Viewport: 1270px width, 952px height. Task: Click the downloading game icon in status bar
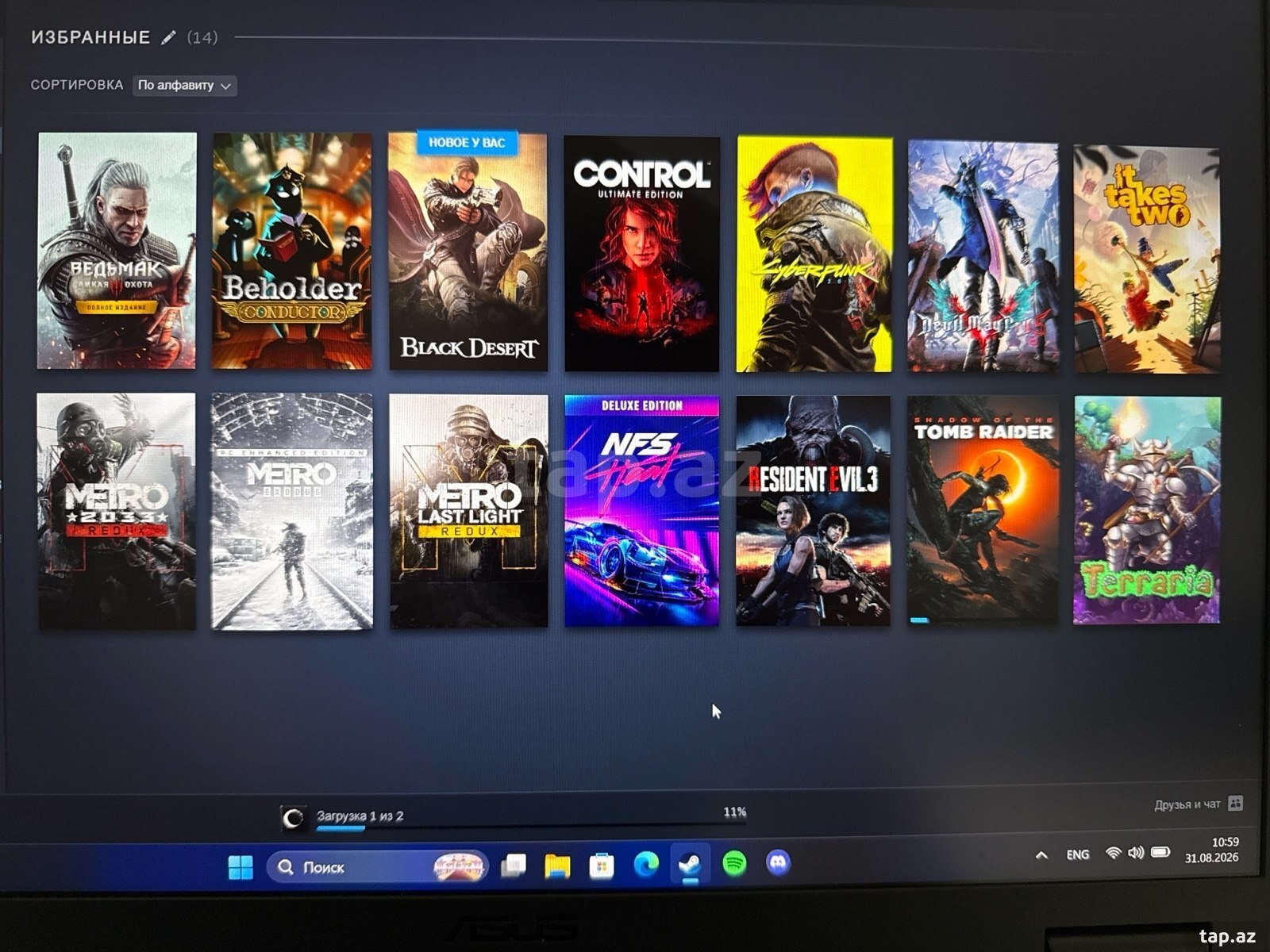pos(294,818)
